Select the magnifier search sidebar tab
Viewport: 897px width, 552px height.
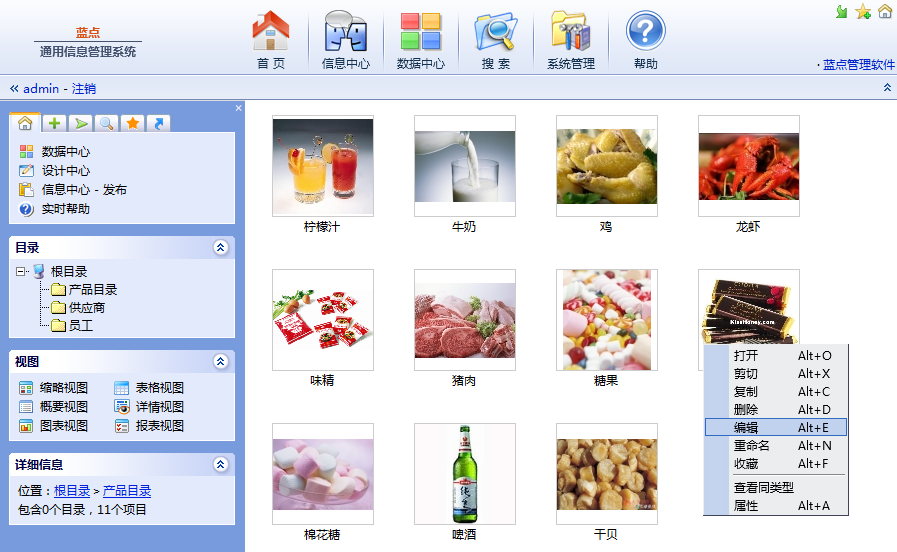tap(106, 124)
